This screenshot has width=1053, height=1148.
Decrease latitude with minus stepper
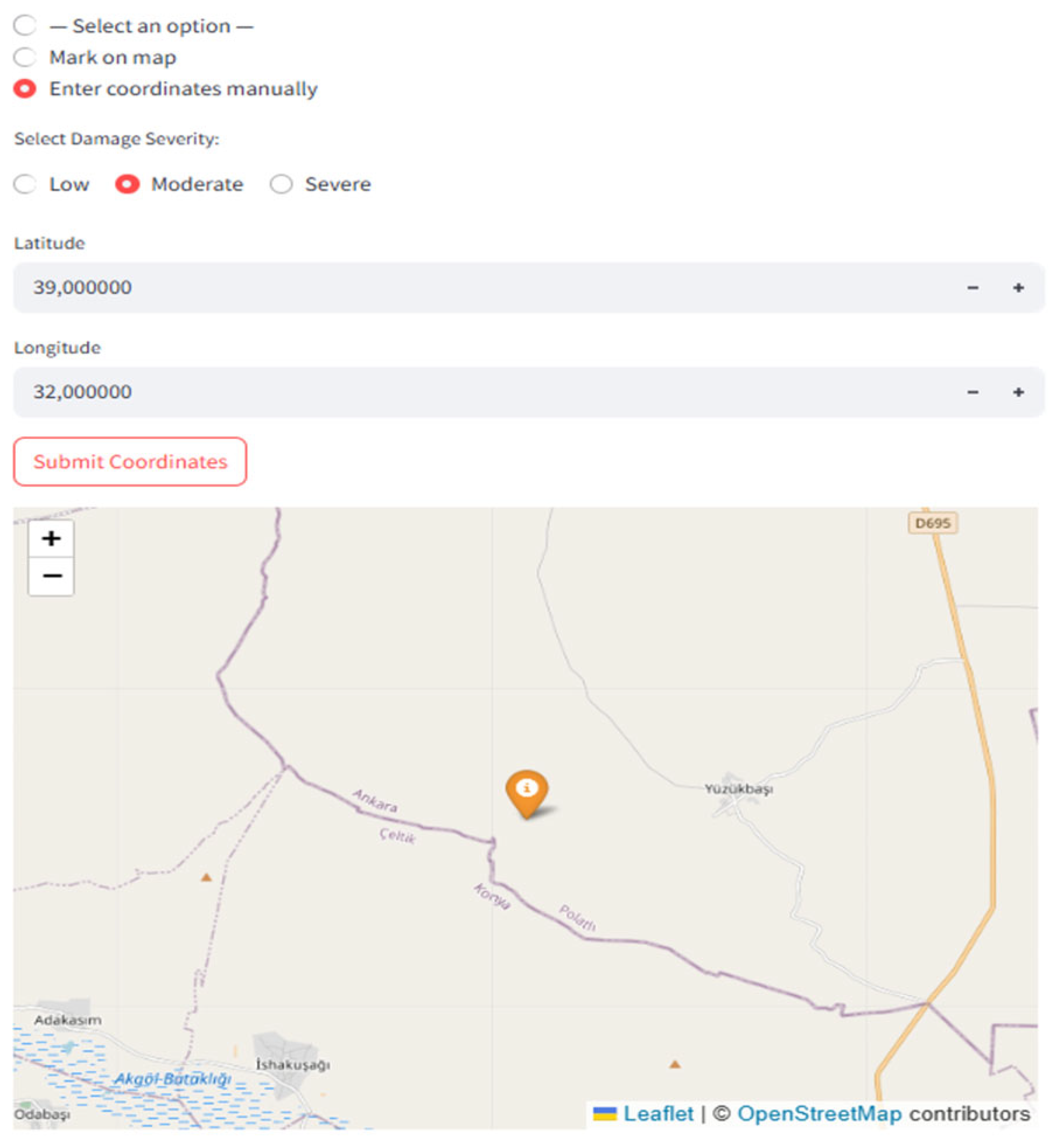coord(972,288)
